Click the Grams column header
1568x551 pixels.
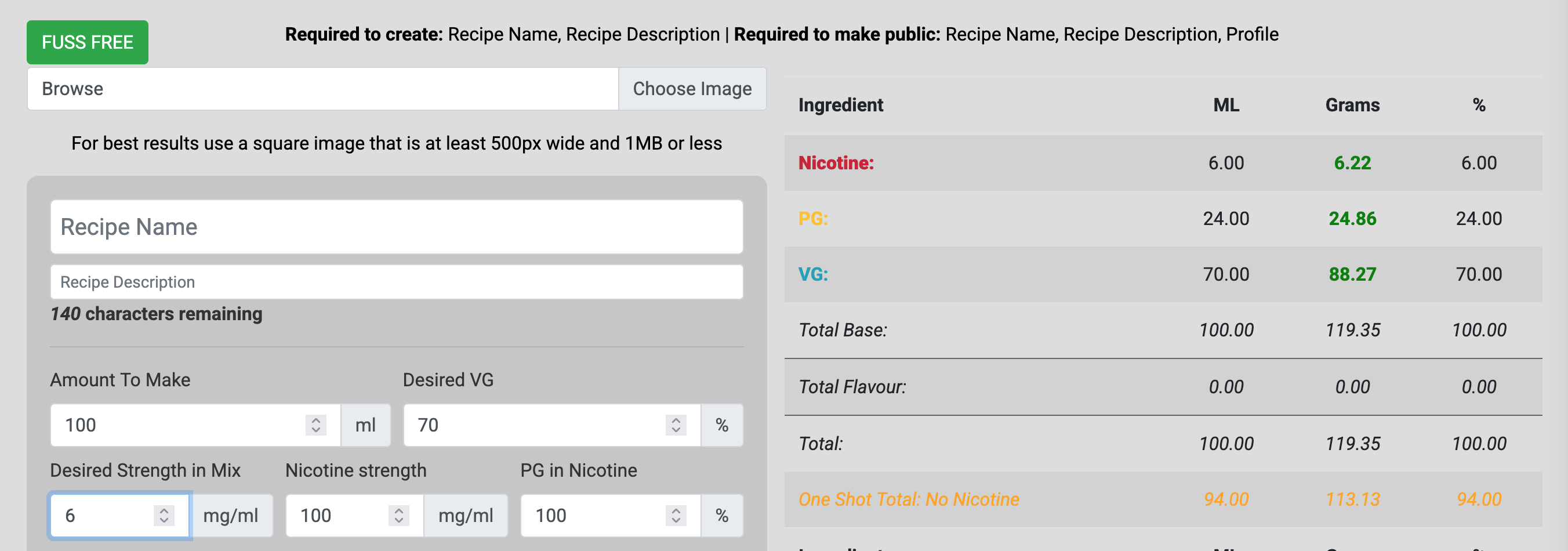pyautogui.click(x=1352, y=106)
